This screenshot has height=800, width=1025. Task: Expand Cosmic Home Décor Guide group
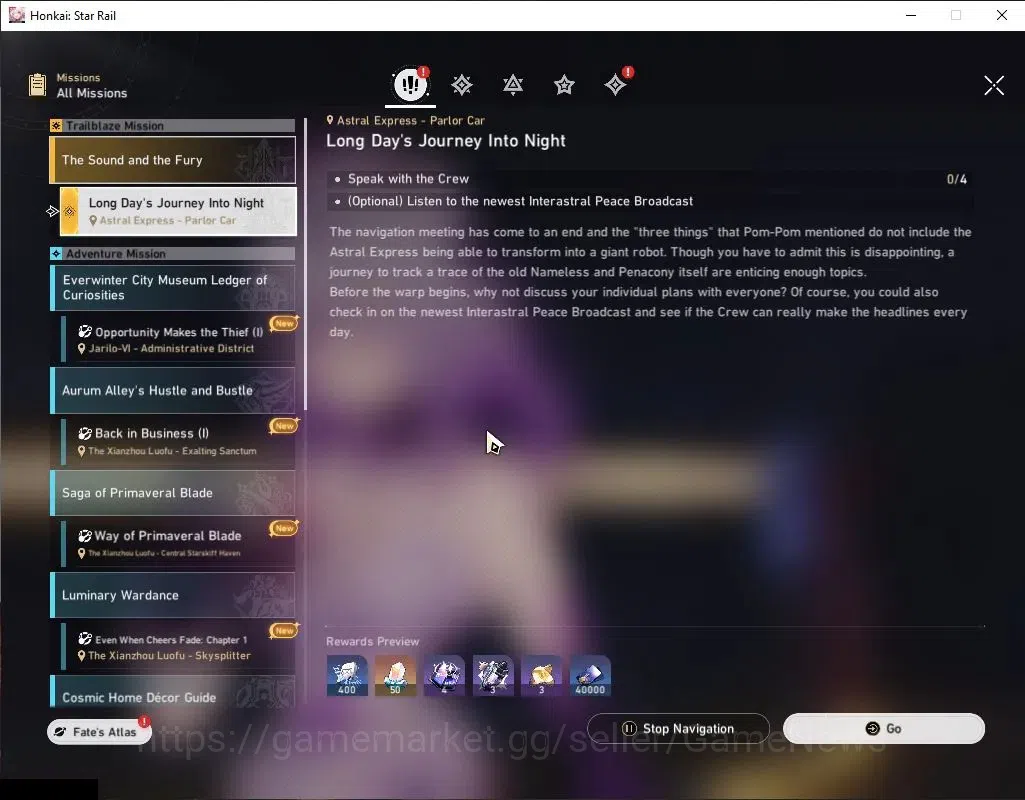click(173, 692)
